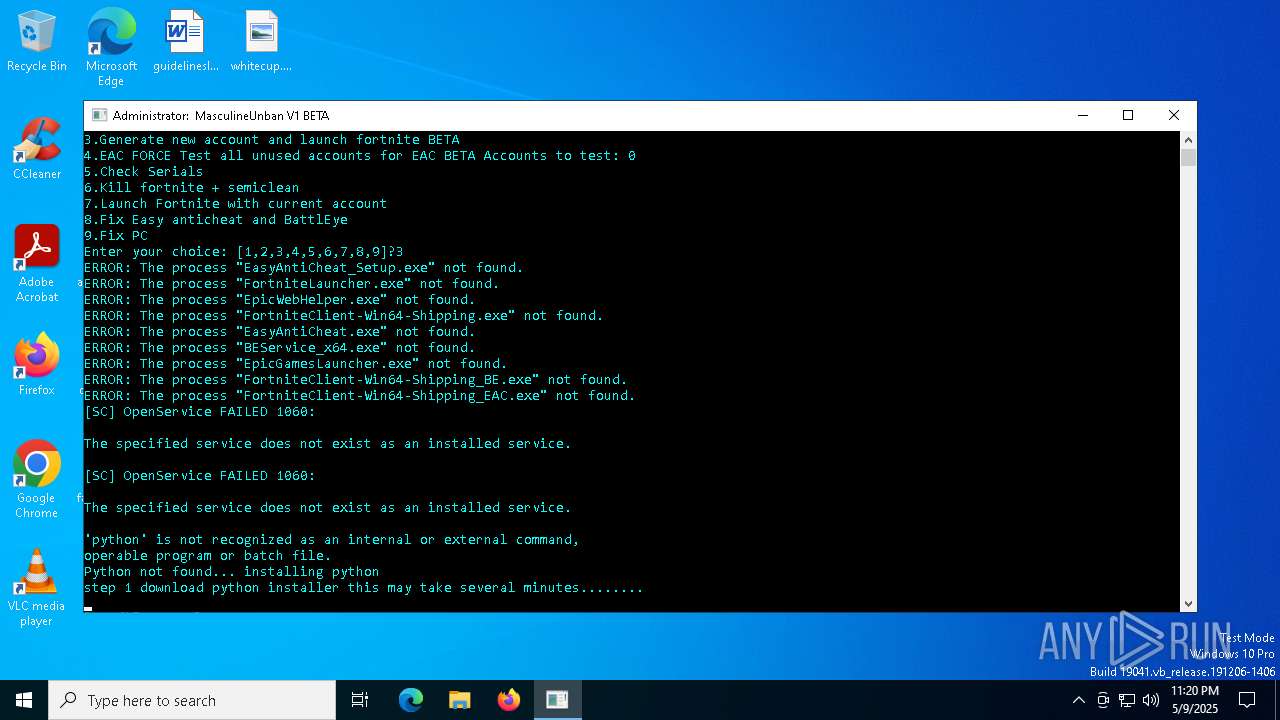
Task: Click line '3.Generate new account and launch fortnite BETA'
Action: click(x=272, y=140)
